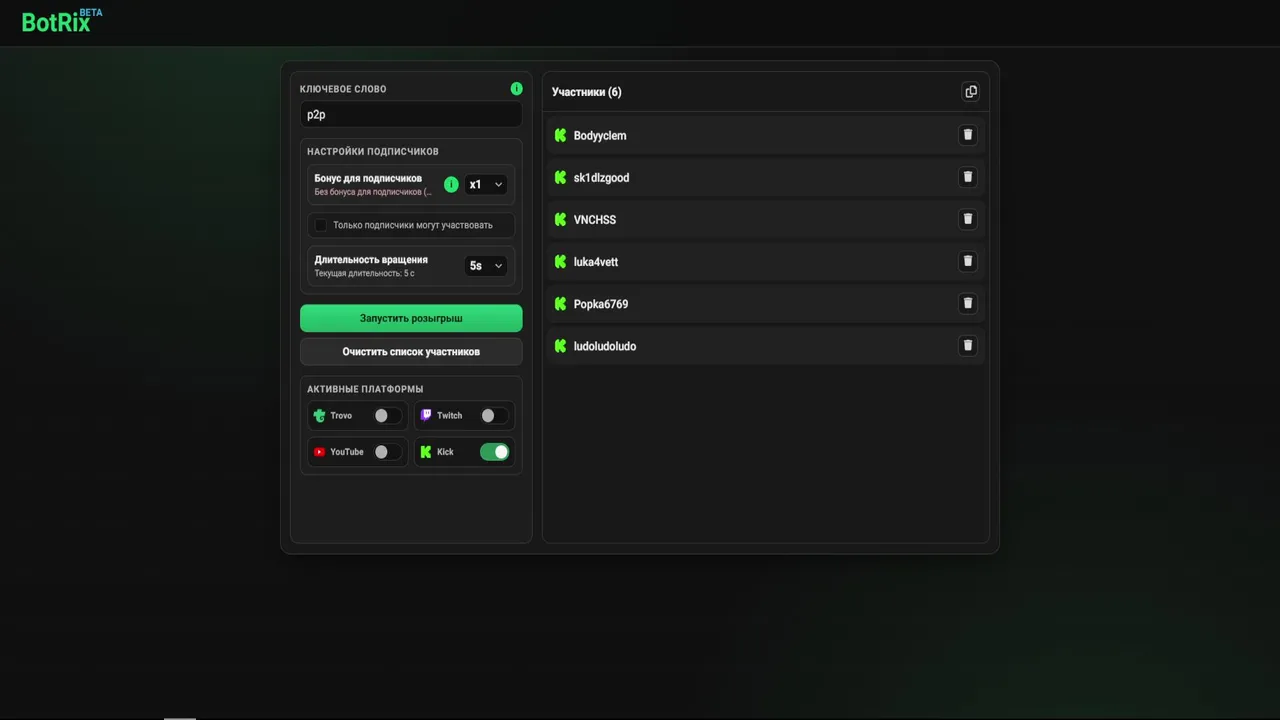Select the participant name sk1dlzgood
1280x720 pixels.
tap(601, 178)
